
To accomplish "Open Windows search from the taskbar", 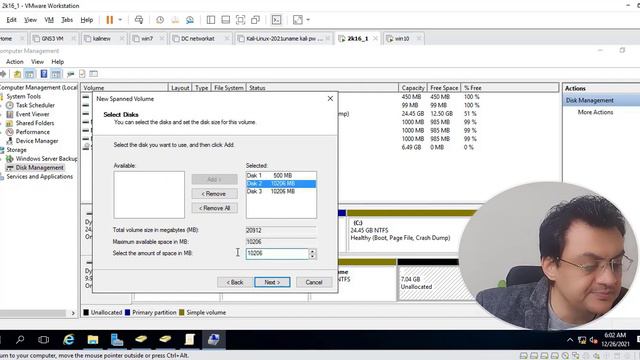I will pos(20,340).
